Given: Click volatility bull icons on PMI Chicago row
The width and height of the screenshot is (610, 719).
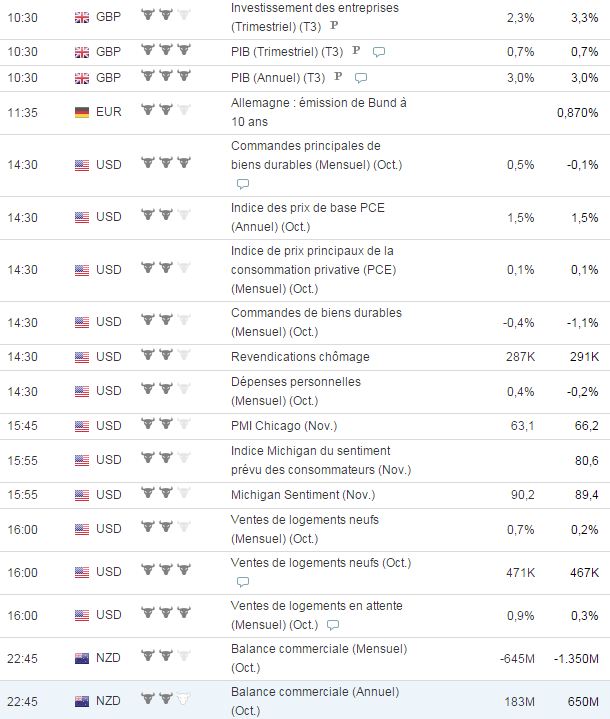Looking at the screenshot, I should (166, 424).
